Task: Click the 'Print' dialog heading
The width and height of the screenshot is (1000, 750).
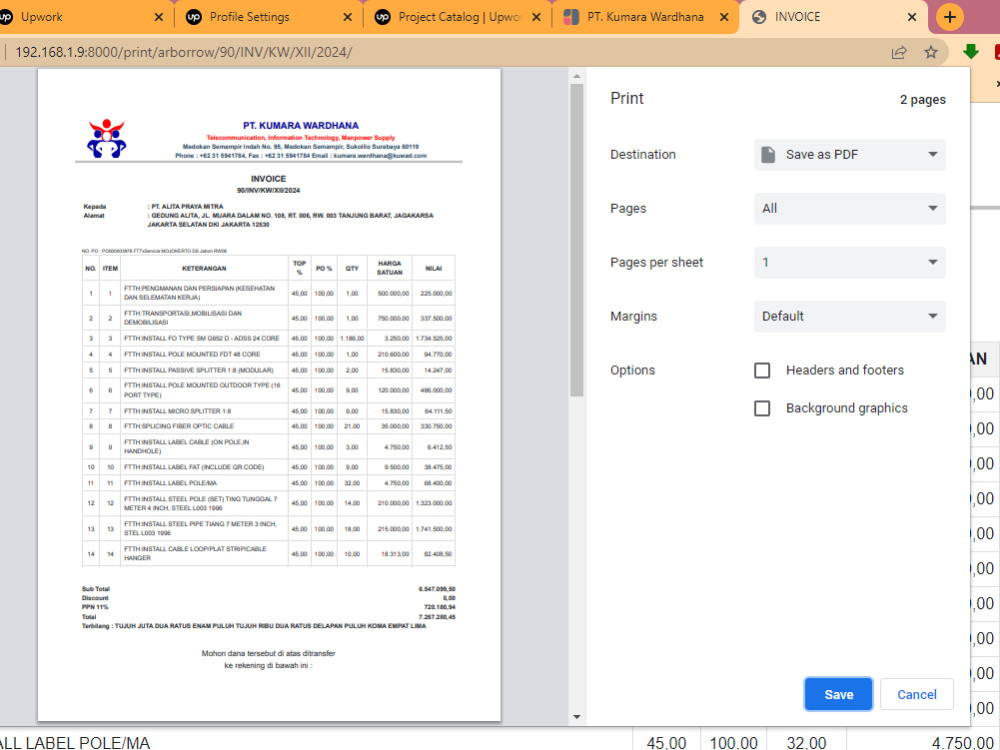Action: point(627,98)
